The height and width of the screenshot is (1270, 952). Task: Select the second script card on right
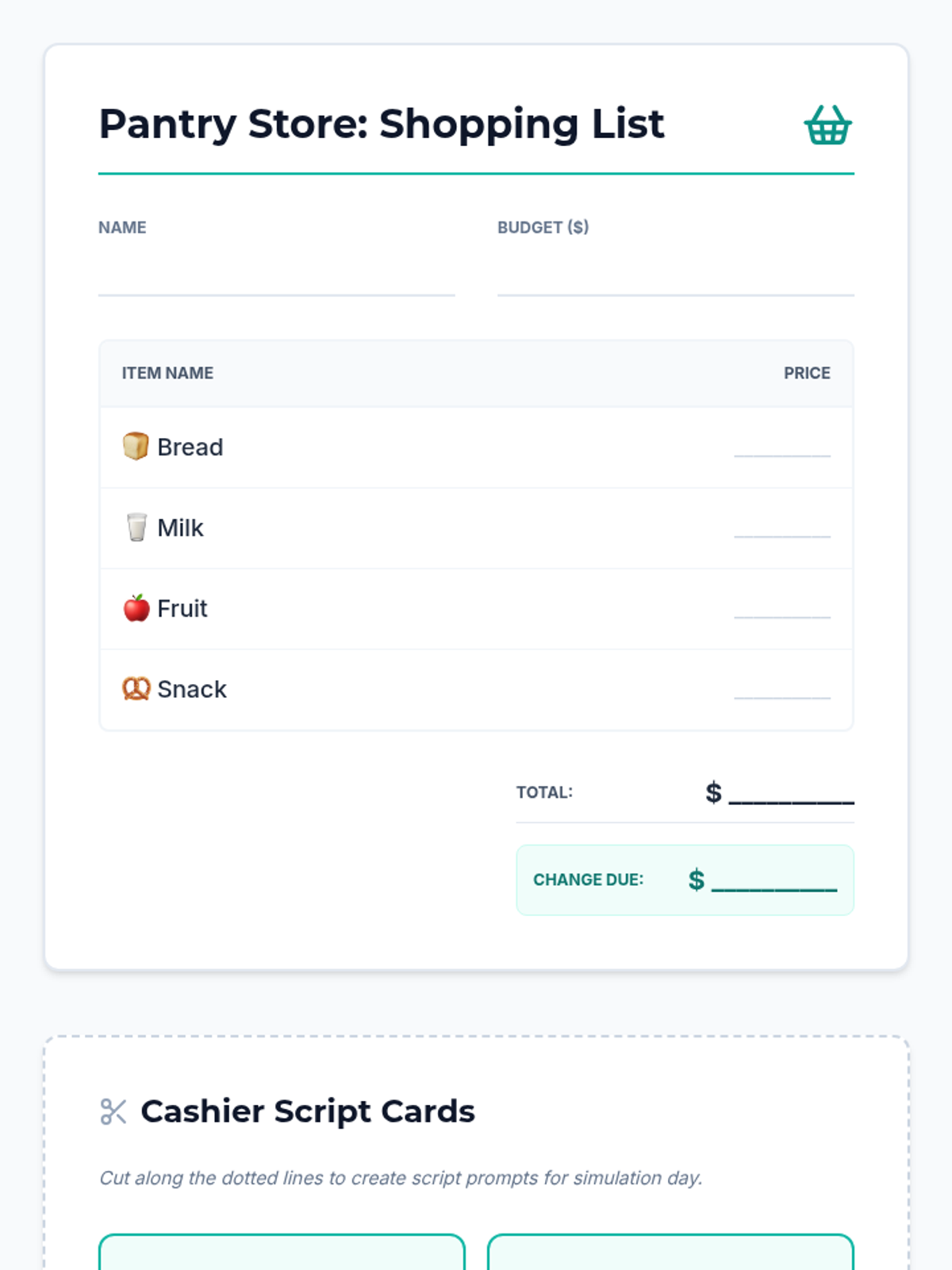[x=670, y=1253]
